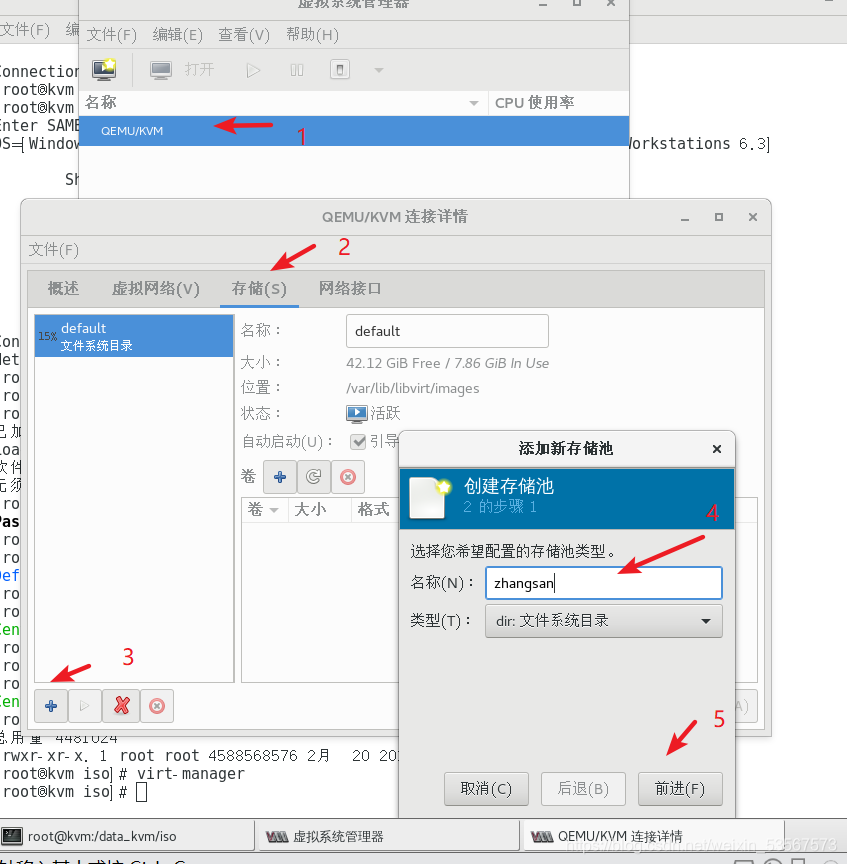Click the name input field showing zhangsan

coord(603,582)
